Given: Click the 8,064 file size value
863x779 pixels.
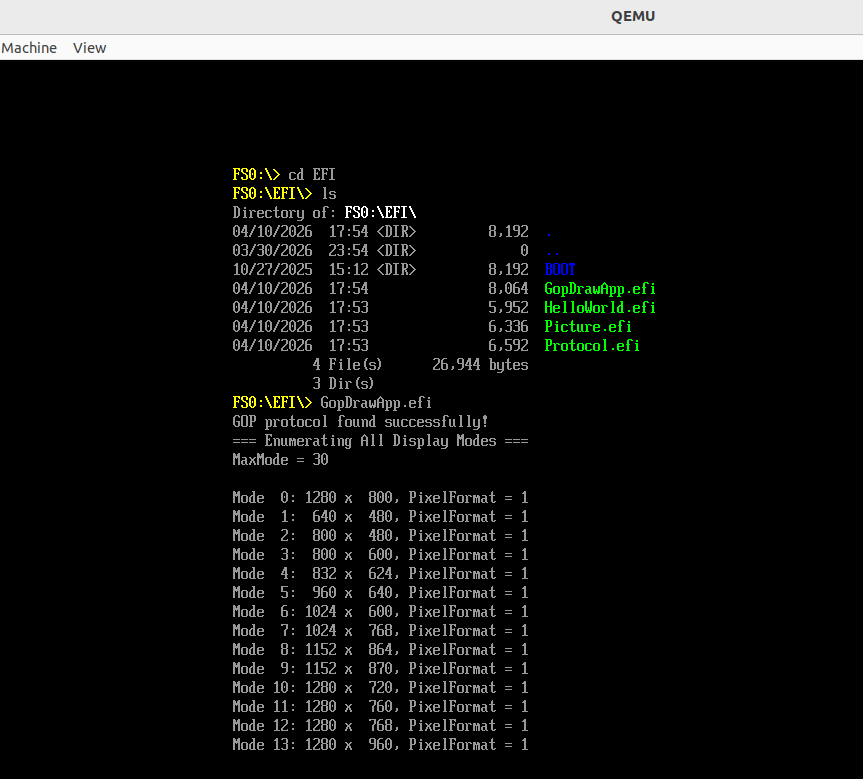Looking at the screenshot, I should point(508,288).
